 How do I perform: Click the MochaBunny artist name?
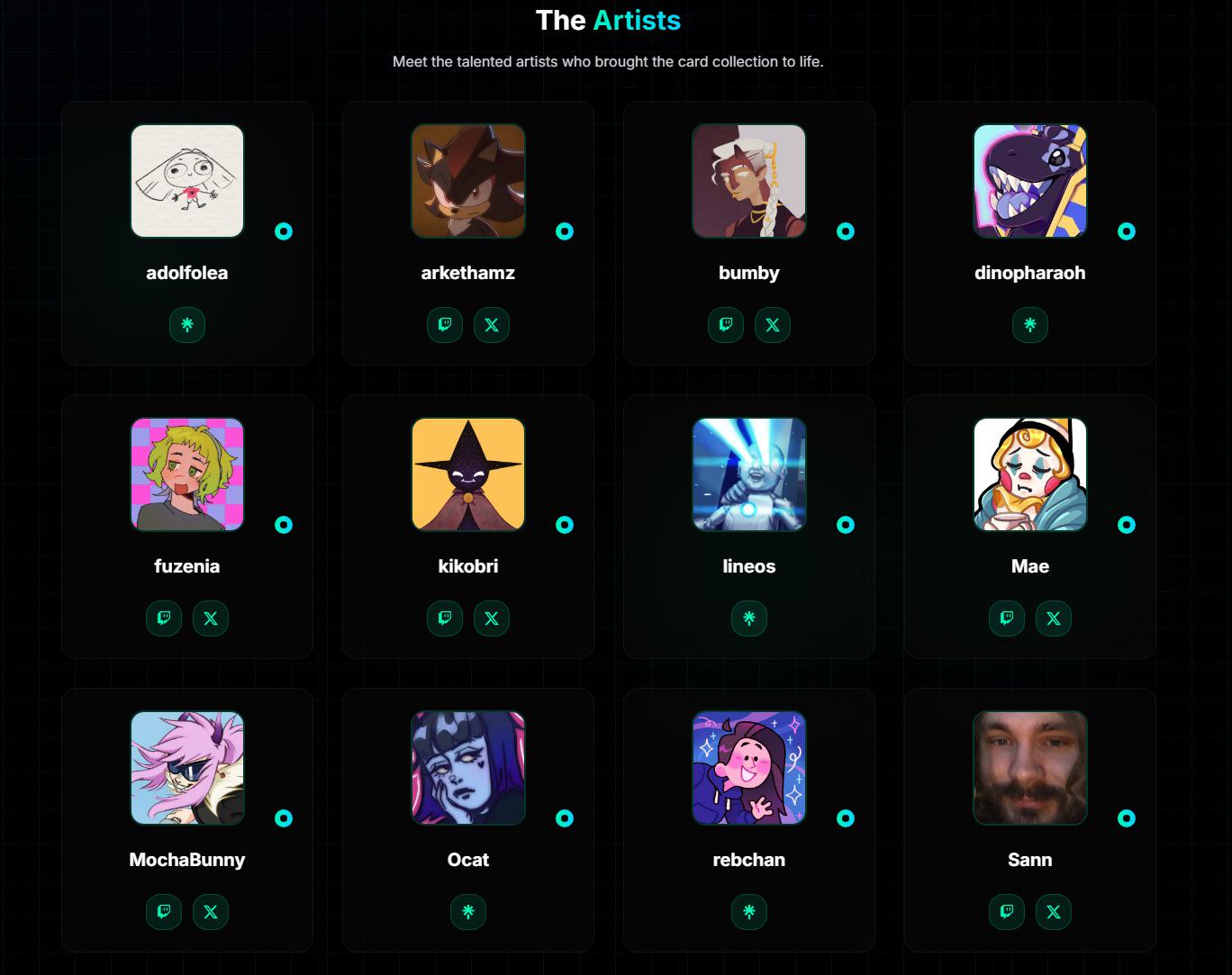187,860
